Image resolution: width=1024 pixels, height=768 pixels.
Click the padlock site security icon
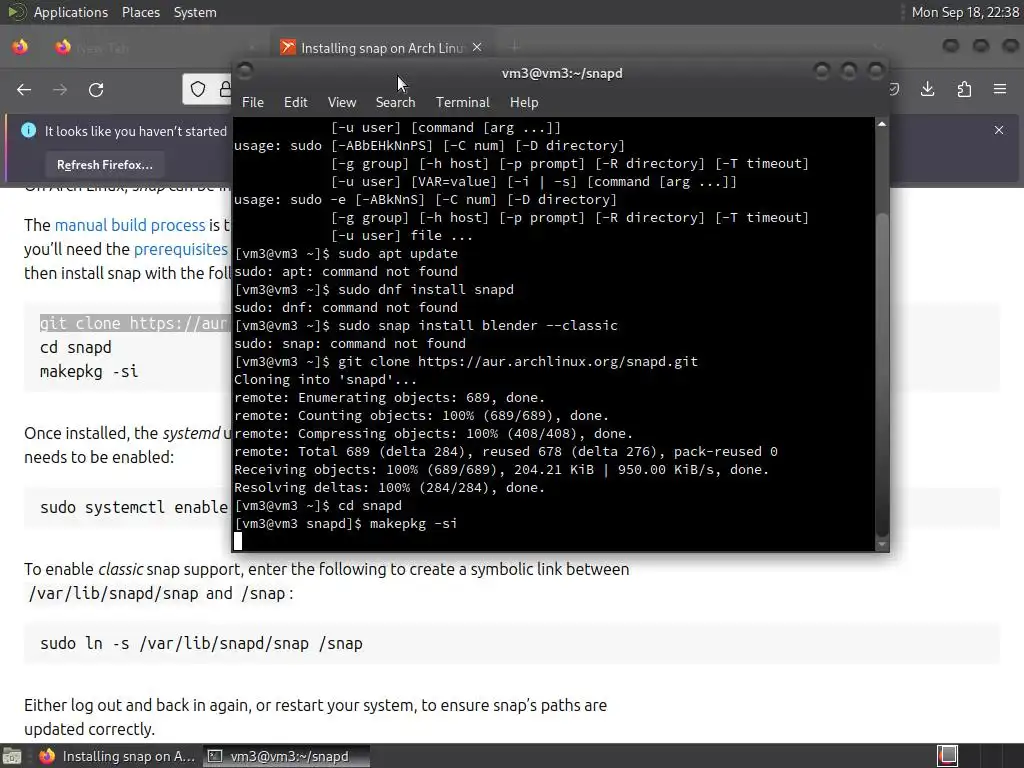pyautogui.click(x=225, y=89)
